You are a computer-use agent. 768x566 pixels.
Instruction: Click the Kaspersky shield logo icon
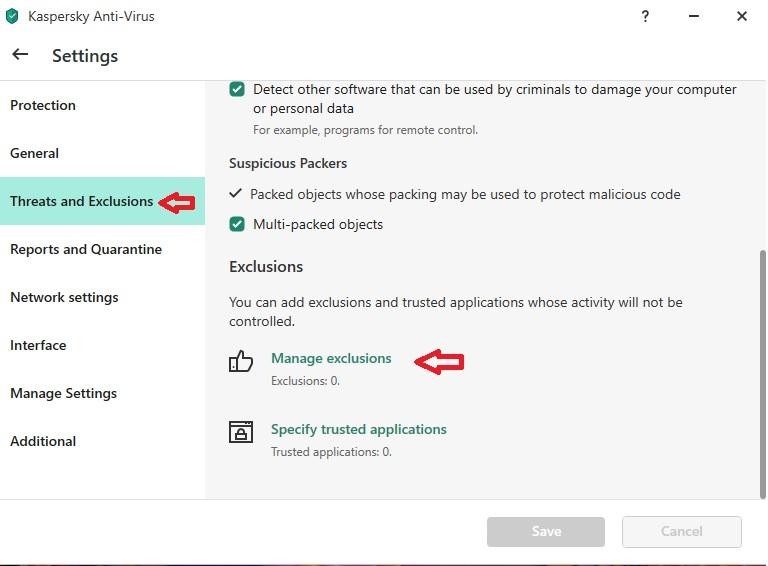pyautogui.click(x=12, y=16)
